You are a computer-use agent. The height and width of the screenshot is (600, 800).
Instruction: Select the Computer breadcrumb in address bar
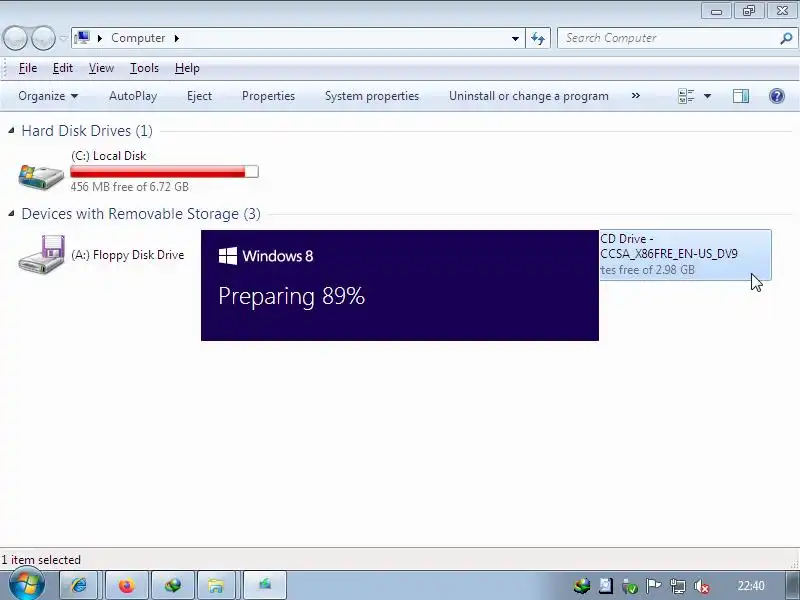tap(138, 38)
